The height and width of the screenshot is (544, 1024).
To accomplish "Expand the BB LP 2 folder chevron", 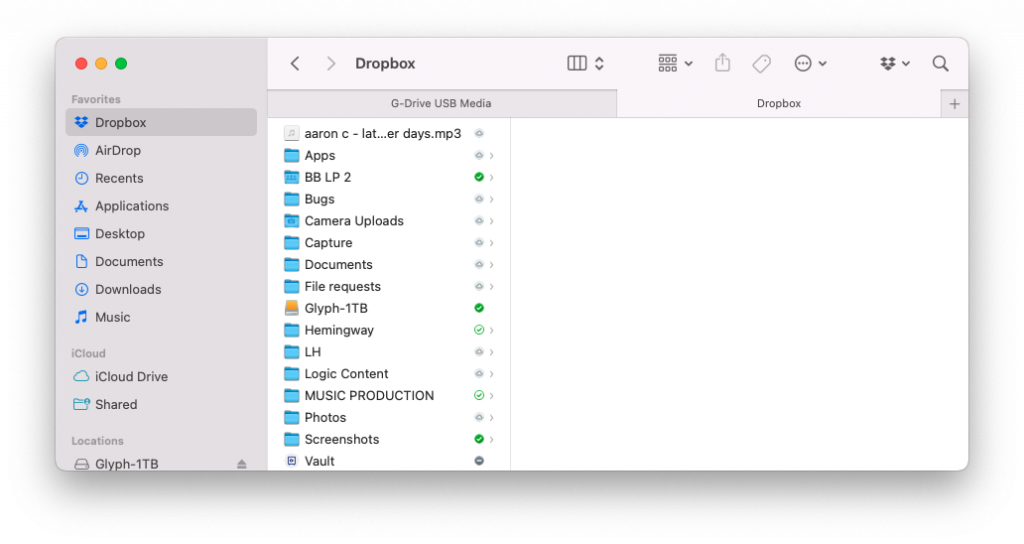I will (x=491, y=177).
